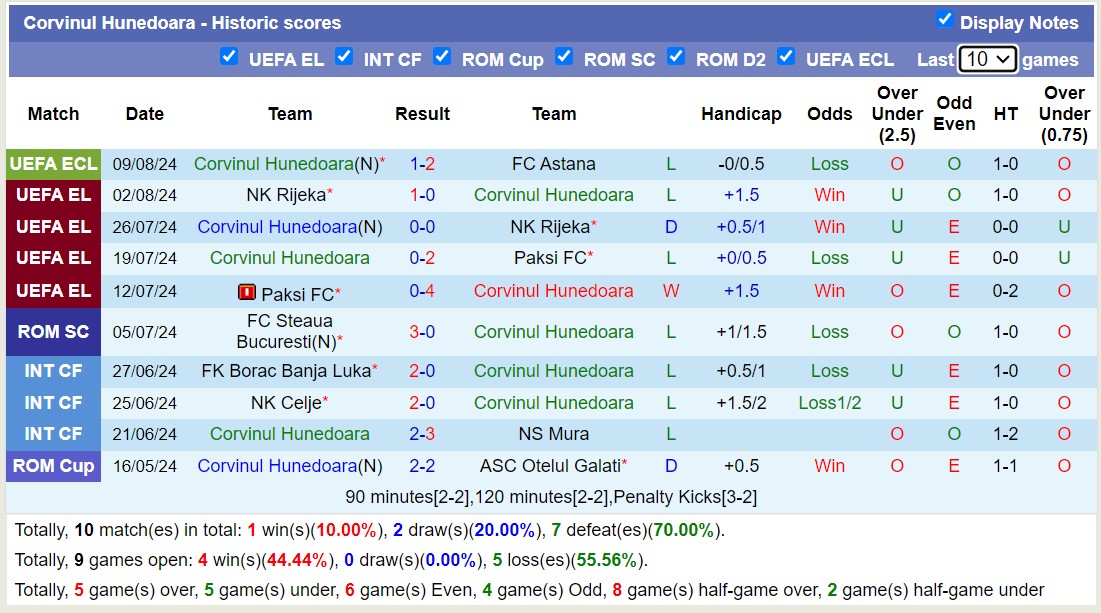Click the ROM Cup league label
This screenshot has height=613, width=1101.
53,466
